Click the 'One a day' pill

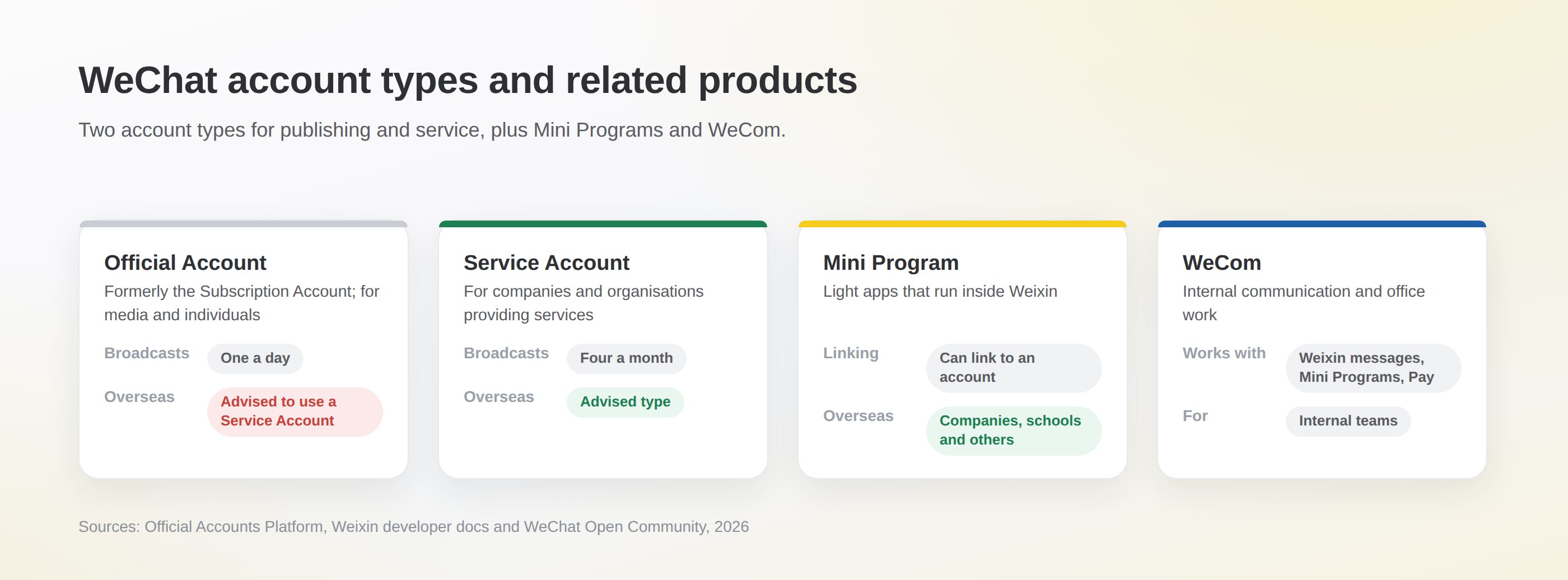click(x=255, y=358)
